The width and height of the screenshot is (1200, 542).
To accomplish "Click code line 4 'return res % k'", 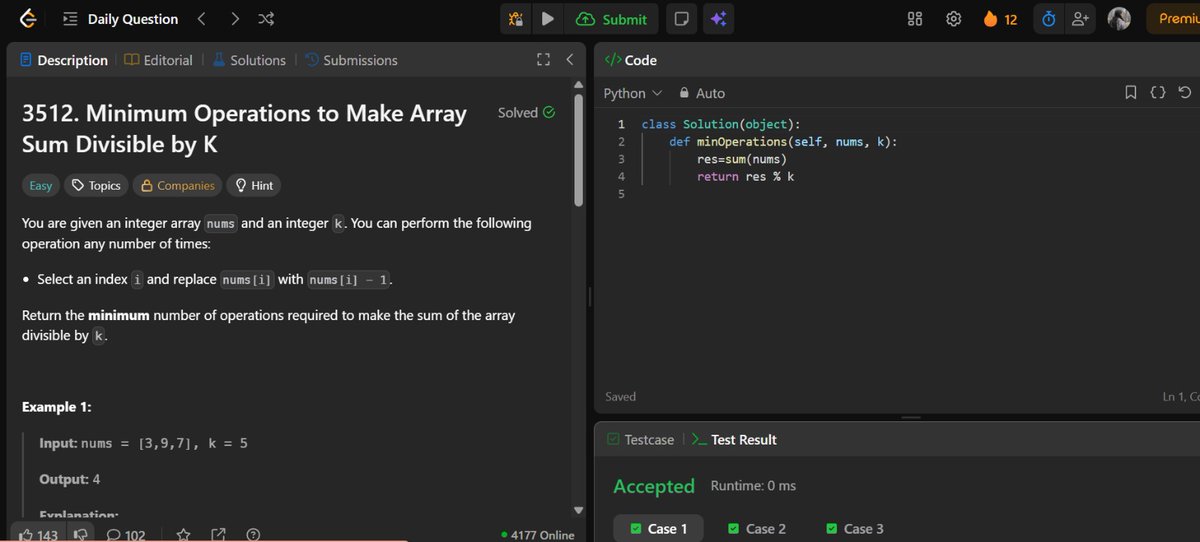I will coord(746,176).
